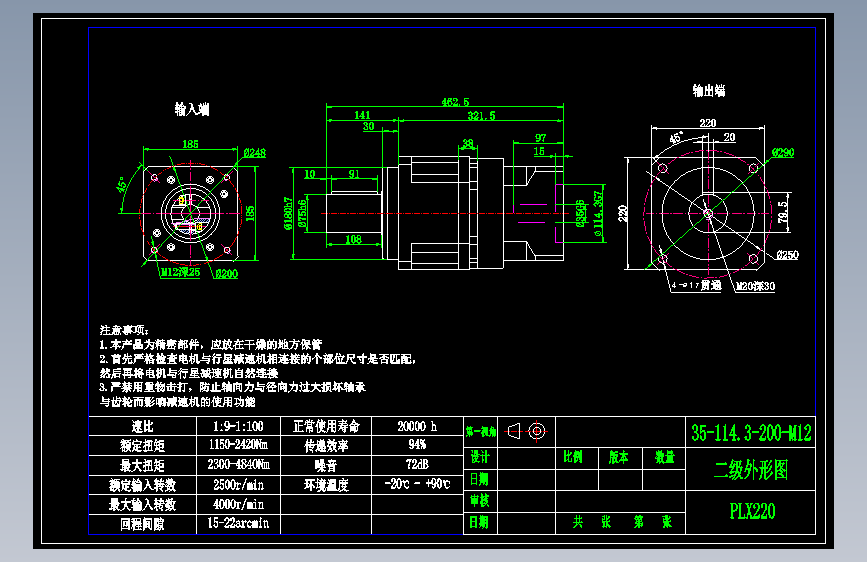Select the 输出端 view label
Viewport: 867px width, 562px height.
coord(709,90)
